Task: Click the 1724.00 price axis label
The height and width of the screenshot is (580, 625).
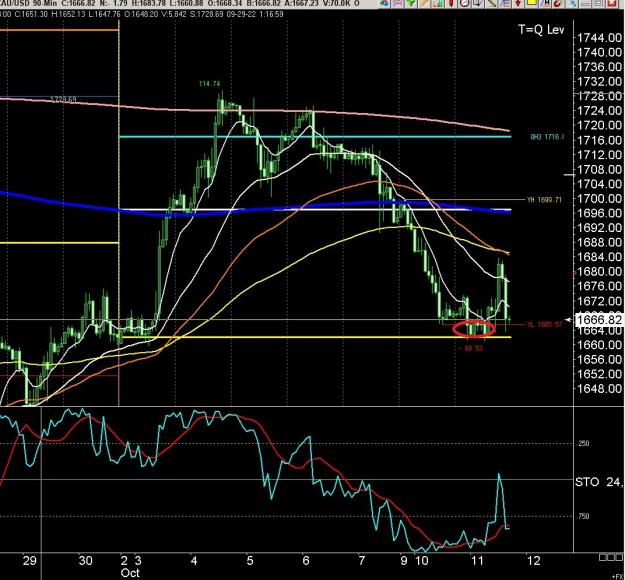Action: (x=599, y=111)
